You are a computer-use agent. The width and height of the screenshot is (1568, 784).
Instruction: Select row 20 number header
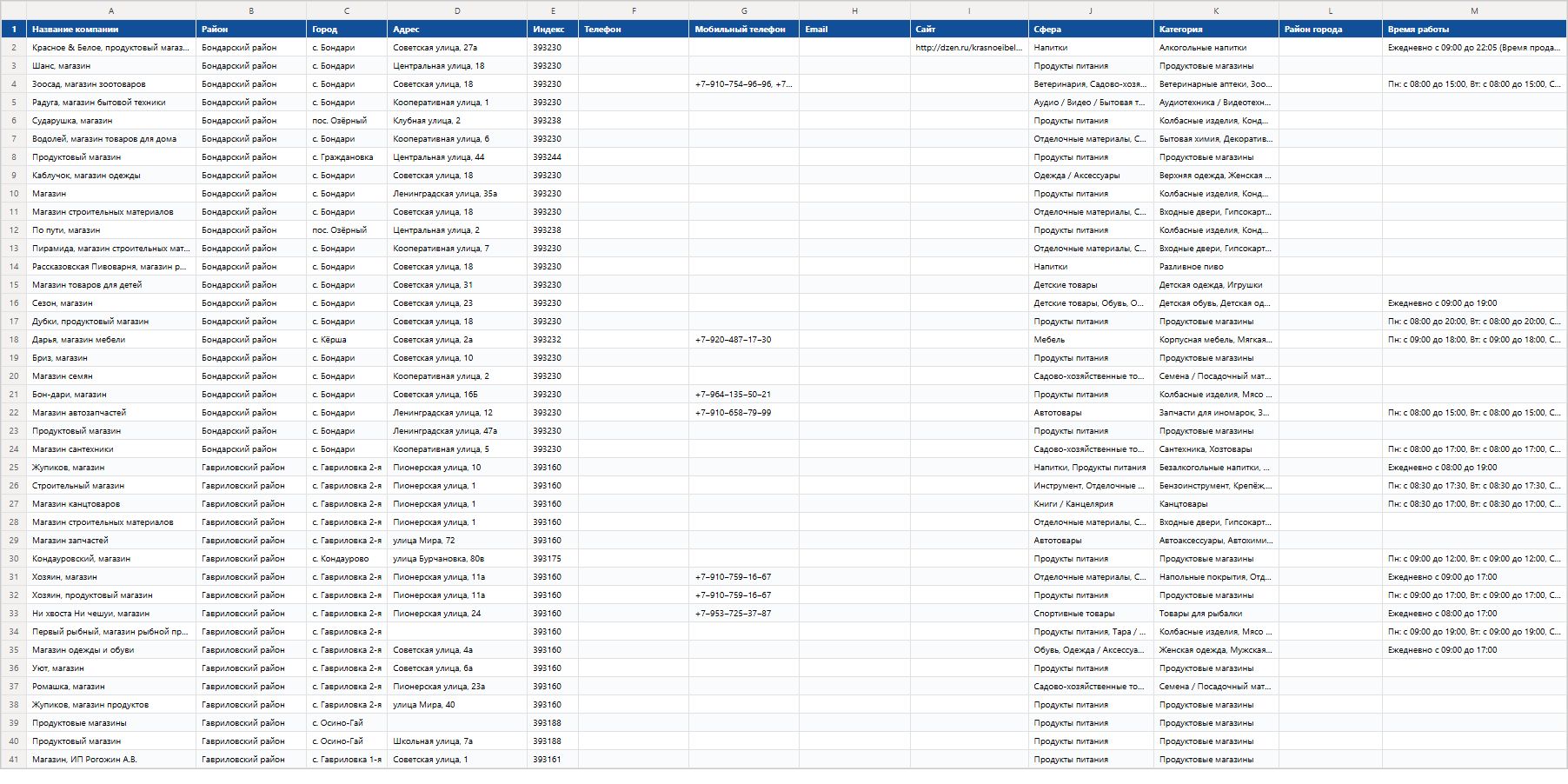point(14,375)
